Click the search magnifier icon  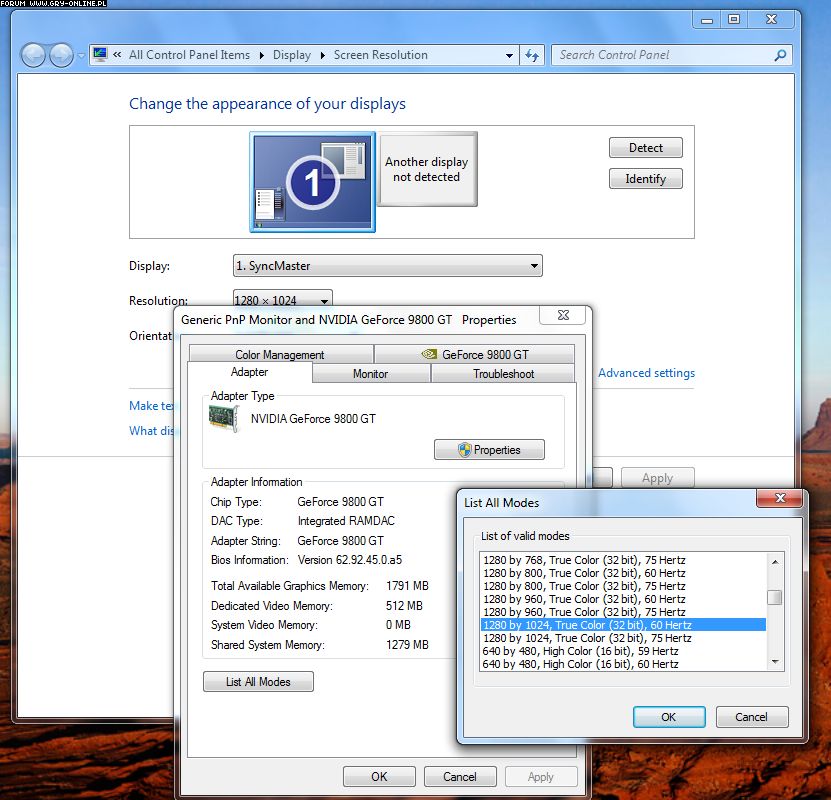click(x=780, y=55)
